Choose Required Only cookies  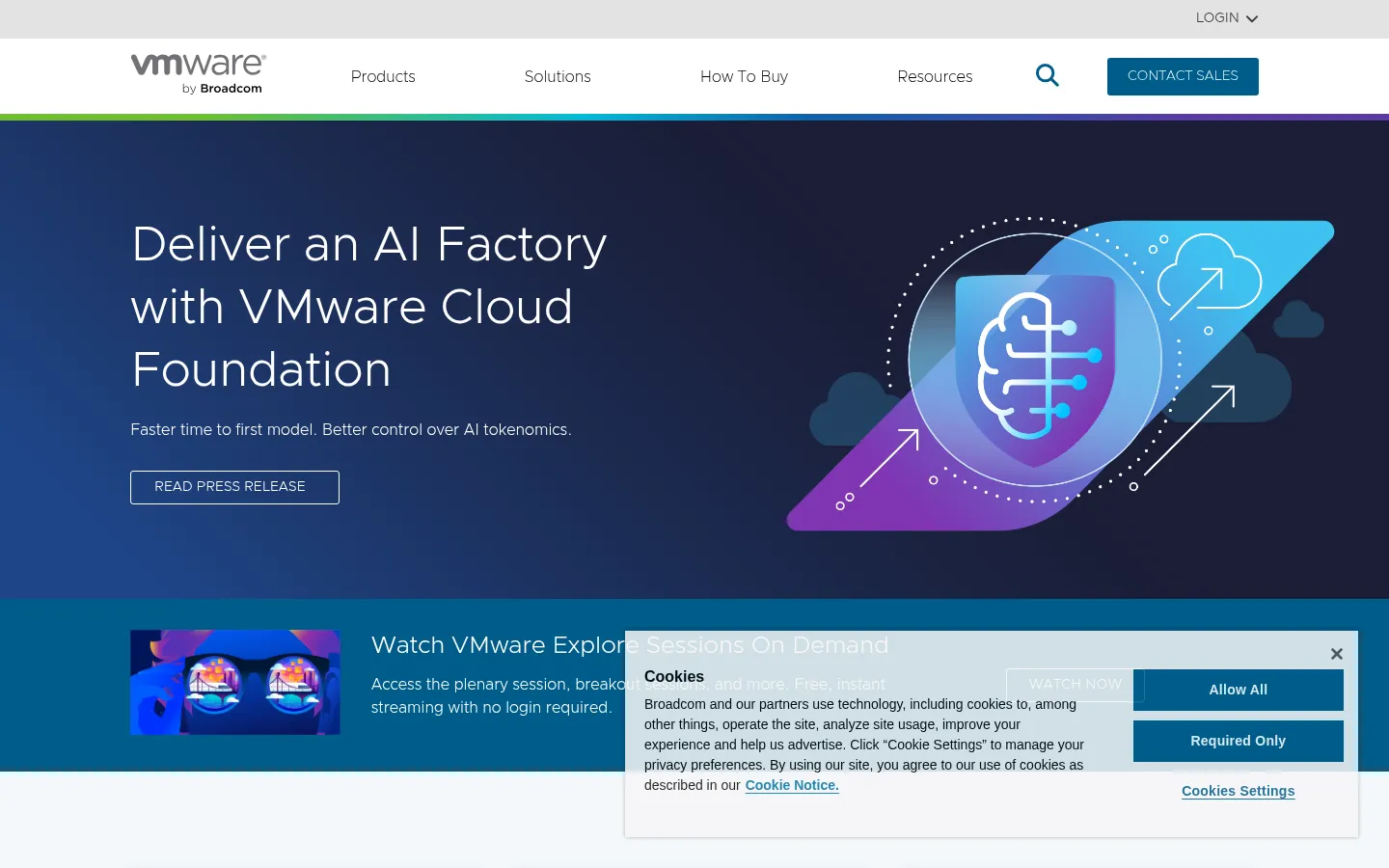1239,741
